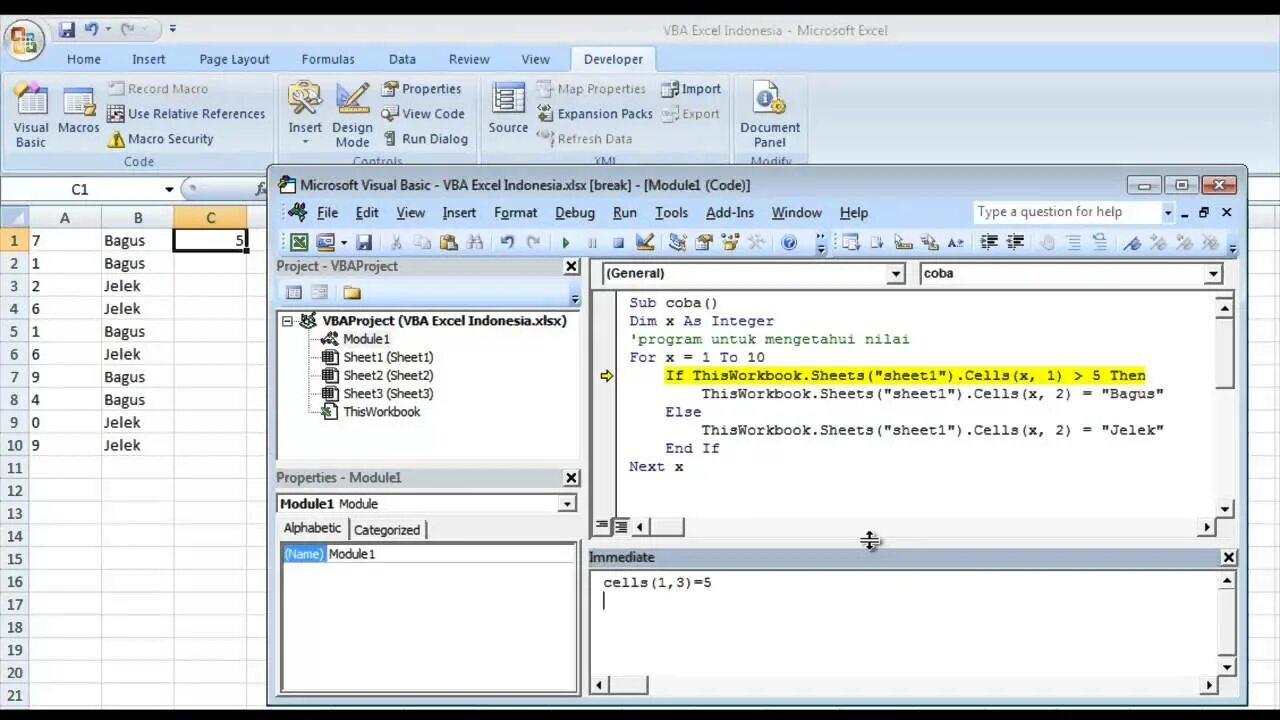Open the Tools menu in VBA editor
This screenshot has width=1280, height=720.
pos(671,212)
